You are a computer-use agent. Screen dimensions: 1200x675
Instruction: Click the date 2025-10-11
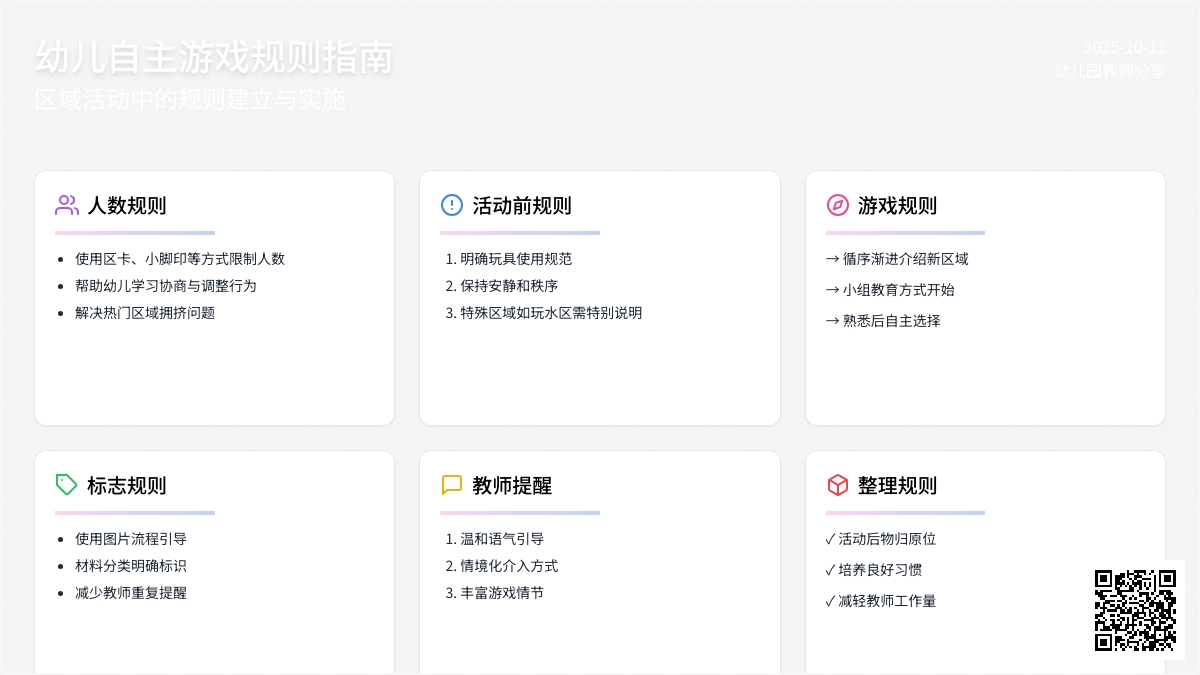pyautogui.click(x=1124, y=47)
